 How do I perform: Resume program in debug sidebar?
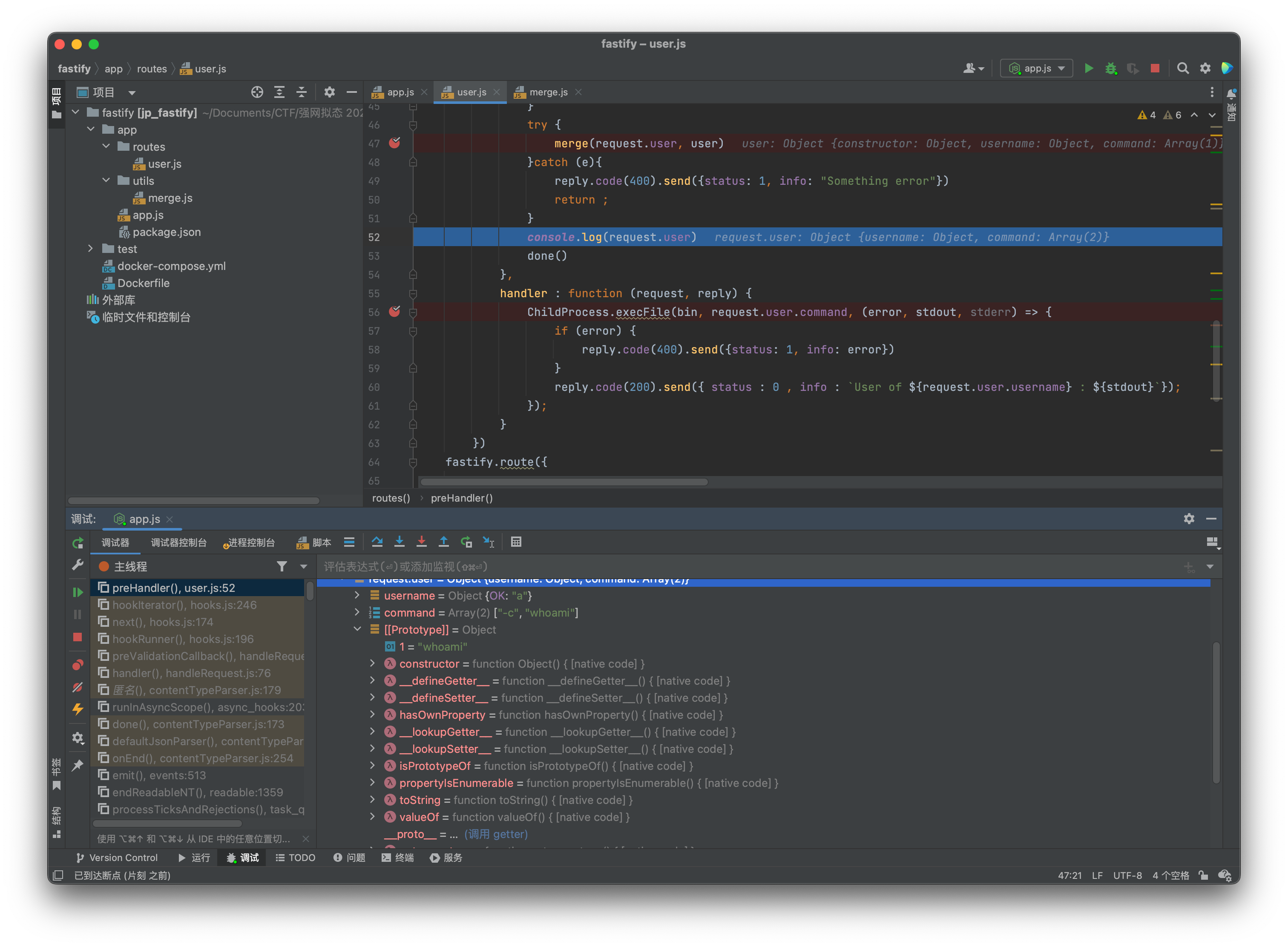(x=78, y=592)
